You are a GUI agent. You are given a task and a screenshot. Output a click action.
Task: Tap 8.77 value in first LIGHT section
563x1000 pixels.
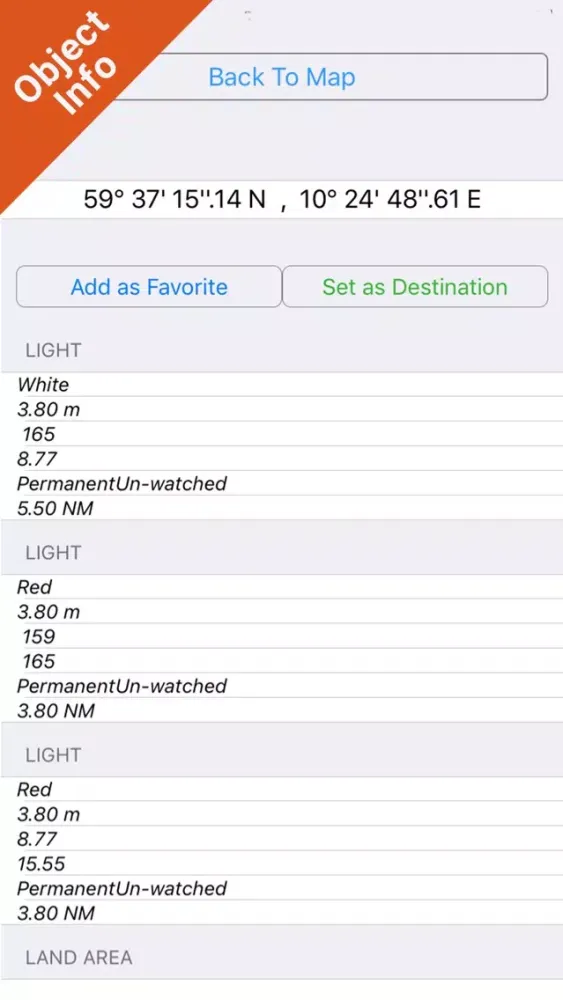[x=282, y=459]
